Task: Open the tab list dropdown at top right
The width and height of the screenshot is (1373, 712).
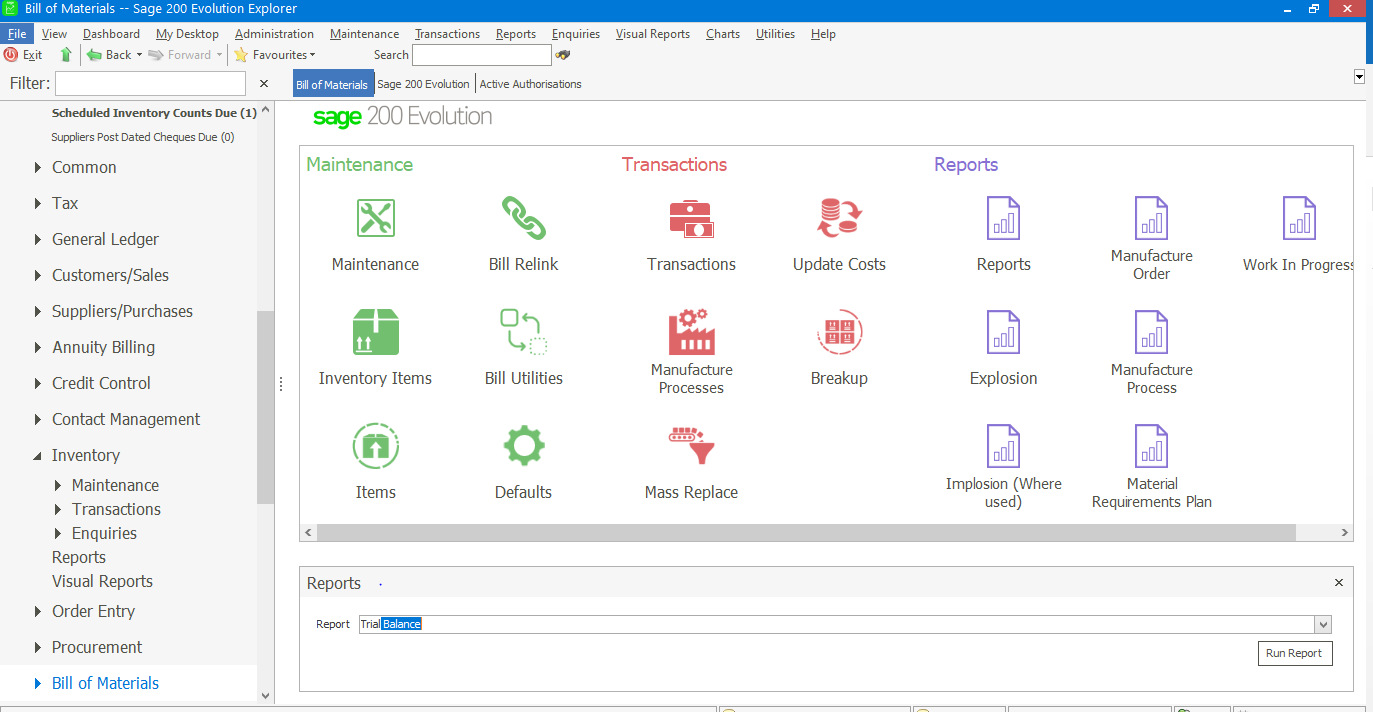Action: [x=1359, y=77]
